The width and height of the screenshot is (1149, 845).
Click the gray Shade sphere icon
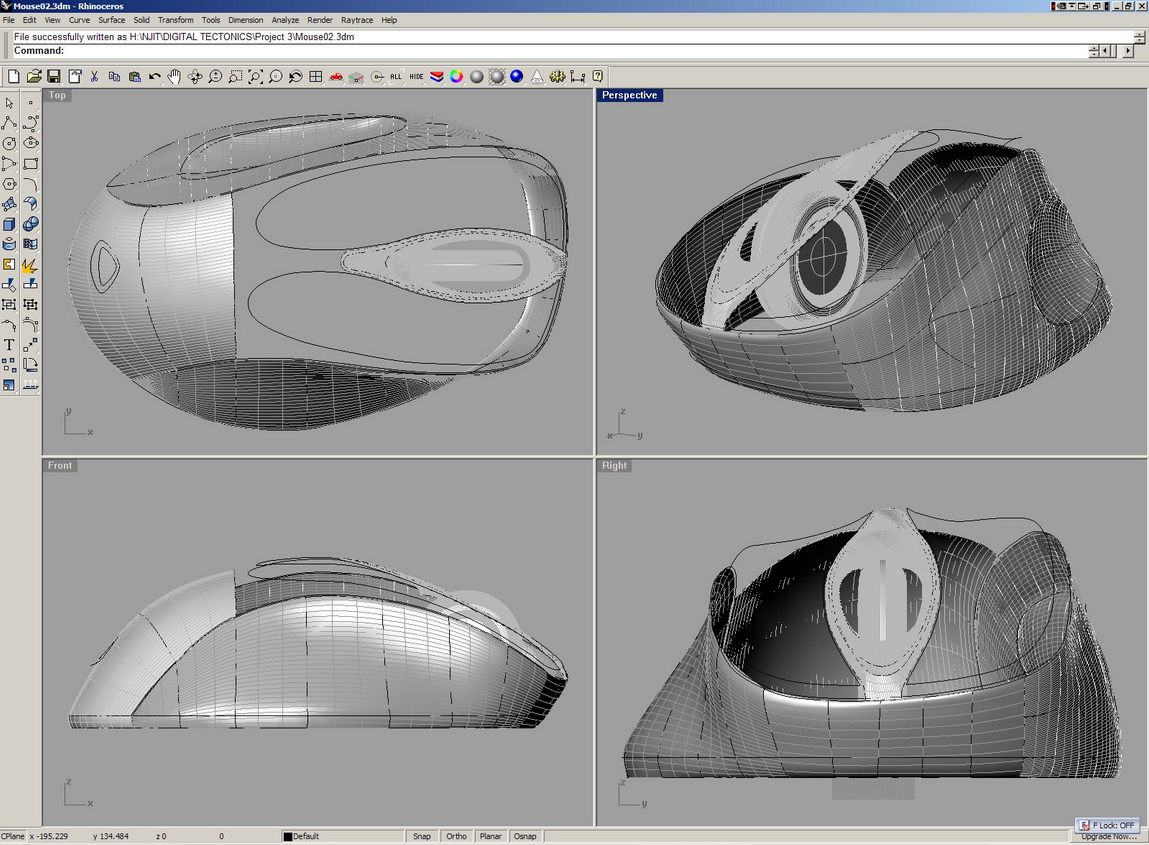point(477,76)
